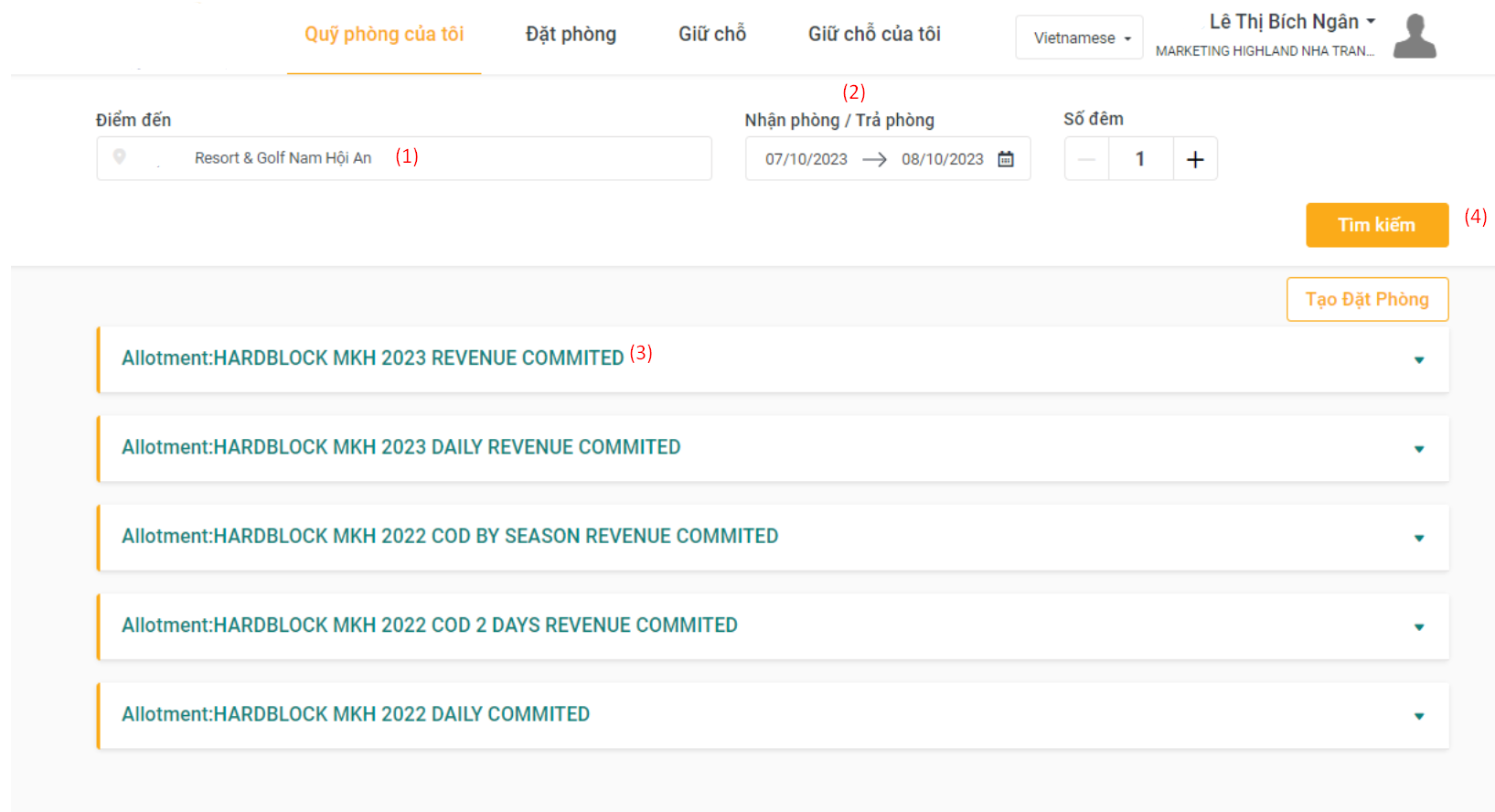Expand the 2022 COD BY SEASON allotment arrow

(1419, 538)
